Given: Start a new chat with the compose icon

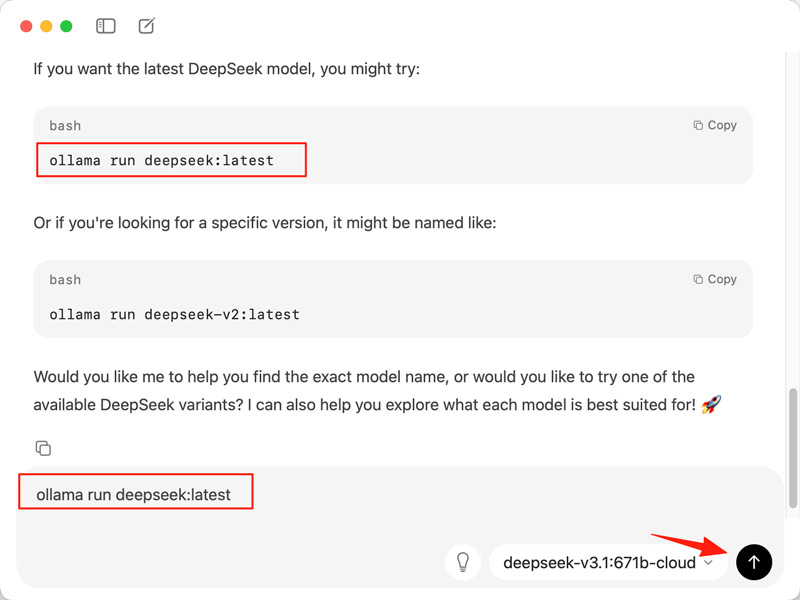Looking at the screenshot, I should click(x=146, y=26).
